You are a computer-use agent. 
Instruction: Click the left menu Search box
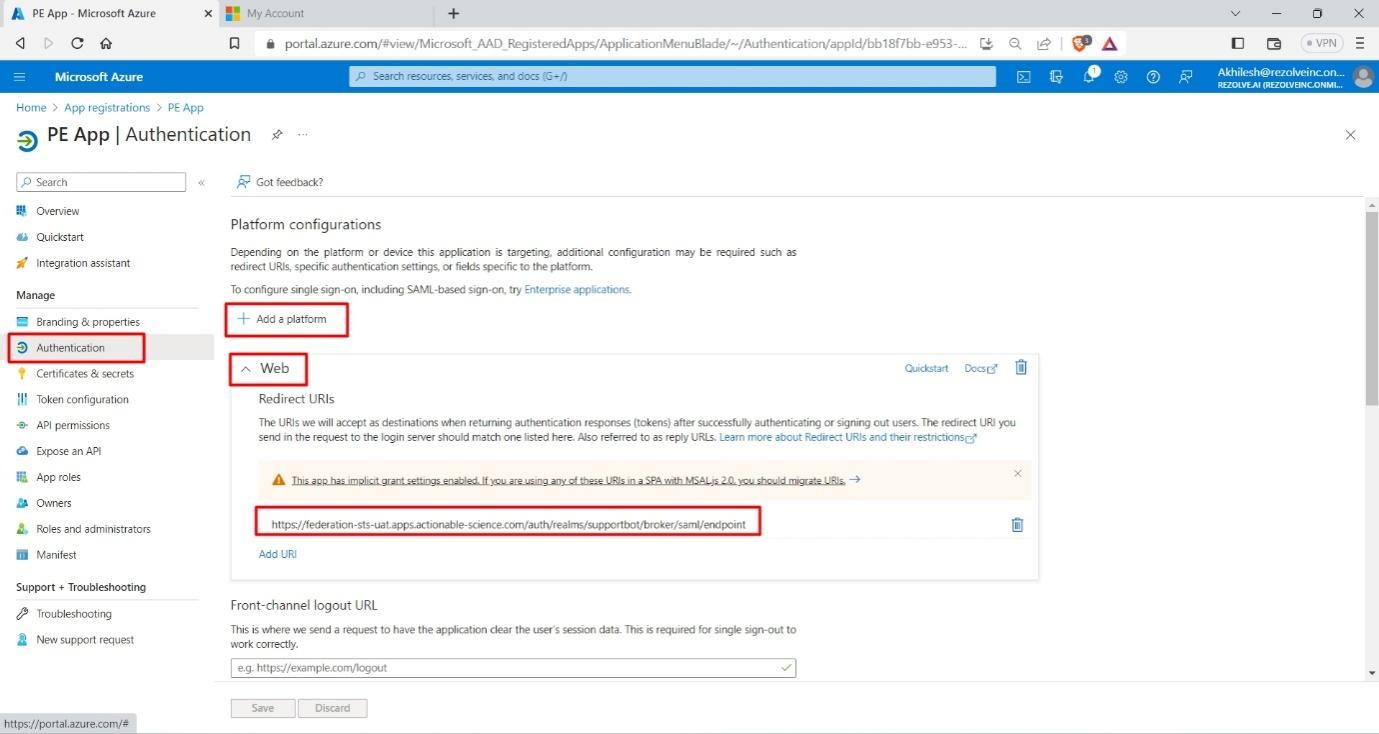101,182
